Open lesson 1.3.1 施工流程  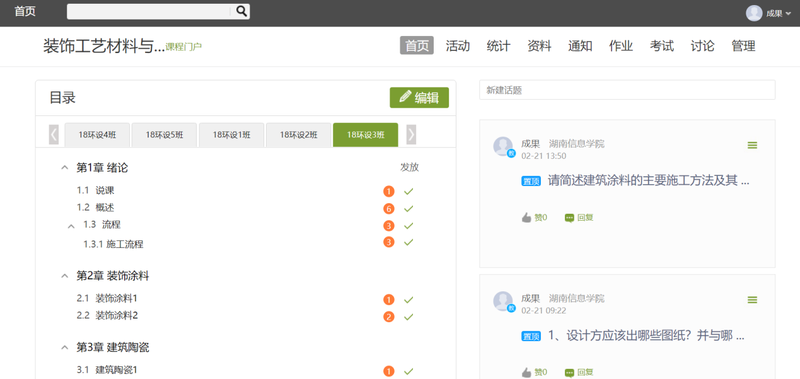(113, 244)
